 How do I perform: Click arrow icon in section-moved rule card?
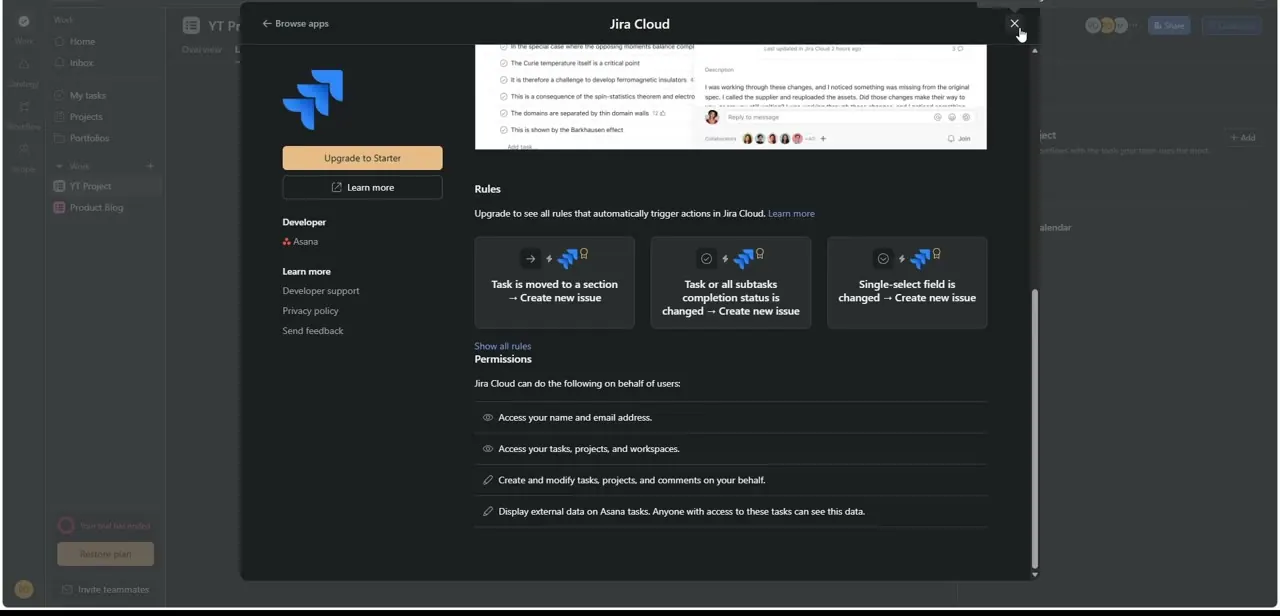pos(531,259)
